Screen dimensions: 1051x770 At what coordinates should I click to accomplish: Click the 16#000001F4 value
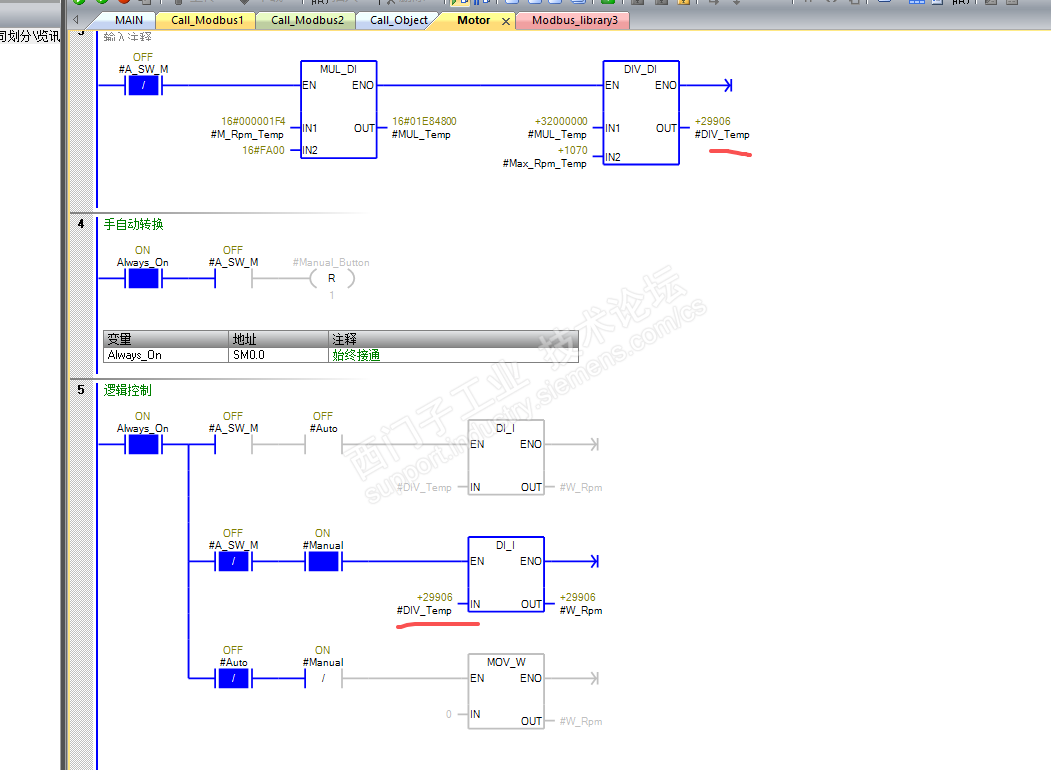pos(253,121)
